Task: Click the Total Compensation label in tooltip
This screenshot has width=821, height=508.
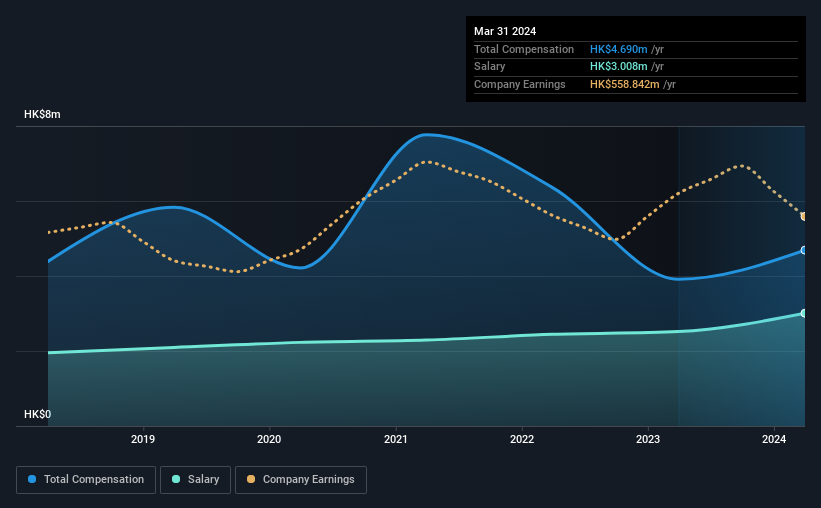Action: point(524,49)
